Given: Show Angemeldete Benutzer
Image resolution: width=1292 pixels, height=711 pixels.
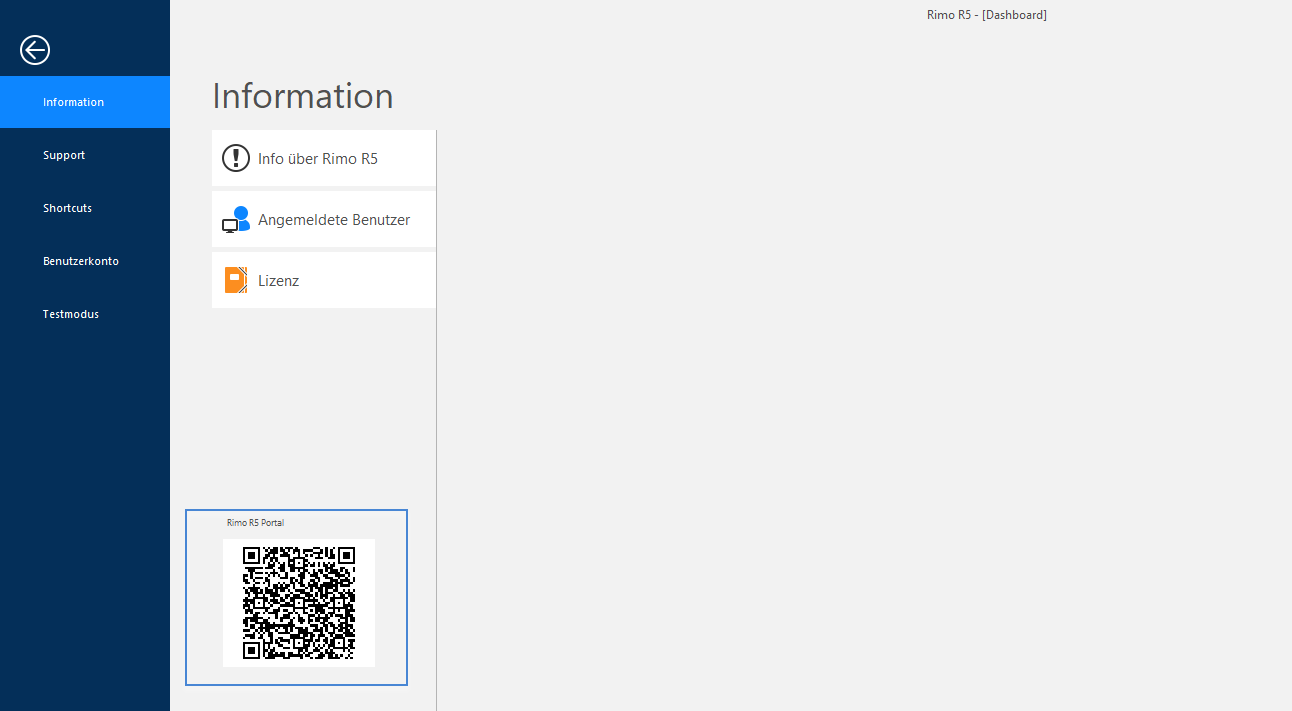Looking at the screenshot, I should click(x=324, y=219).
